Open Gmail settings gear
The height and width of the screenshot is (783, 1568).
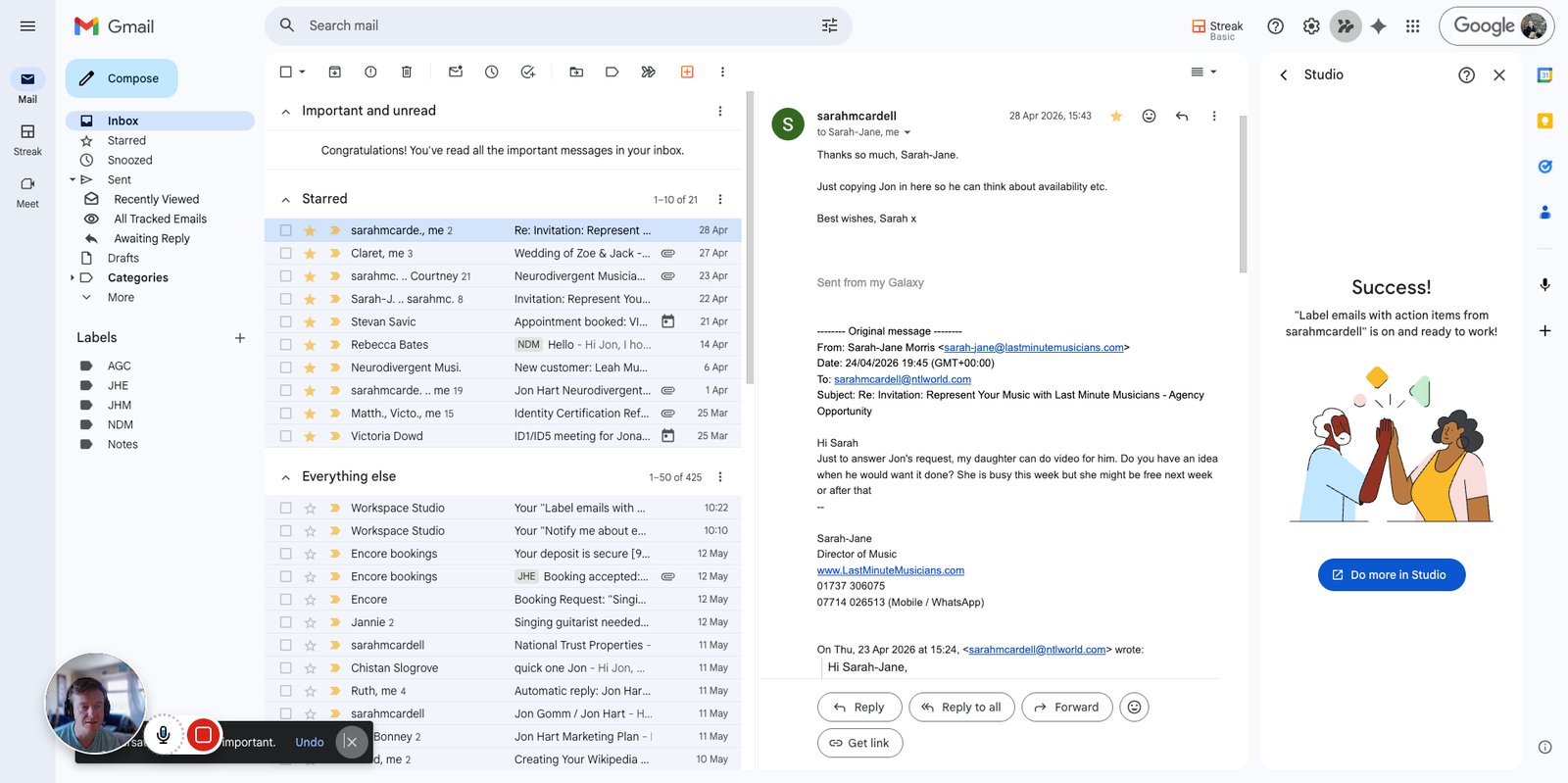[1311, 26]
